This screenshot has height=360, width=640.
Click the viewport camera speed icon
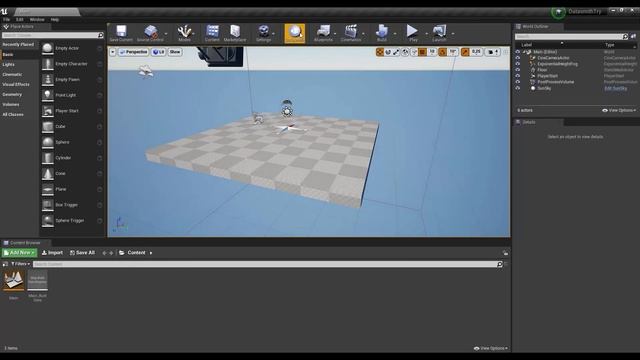click(493, 52)
